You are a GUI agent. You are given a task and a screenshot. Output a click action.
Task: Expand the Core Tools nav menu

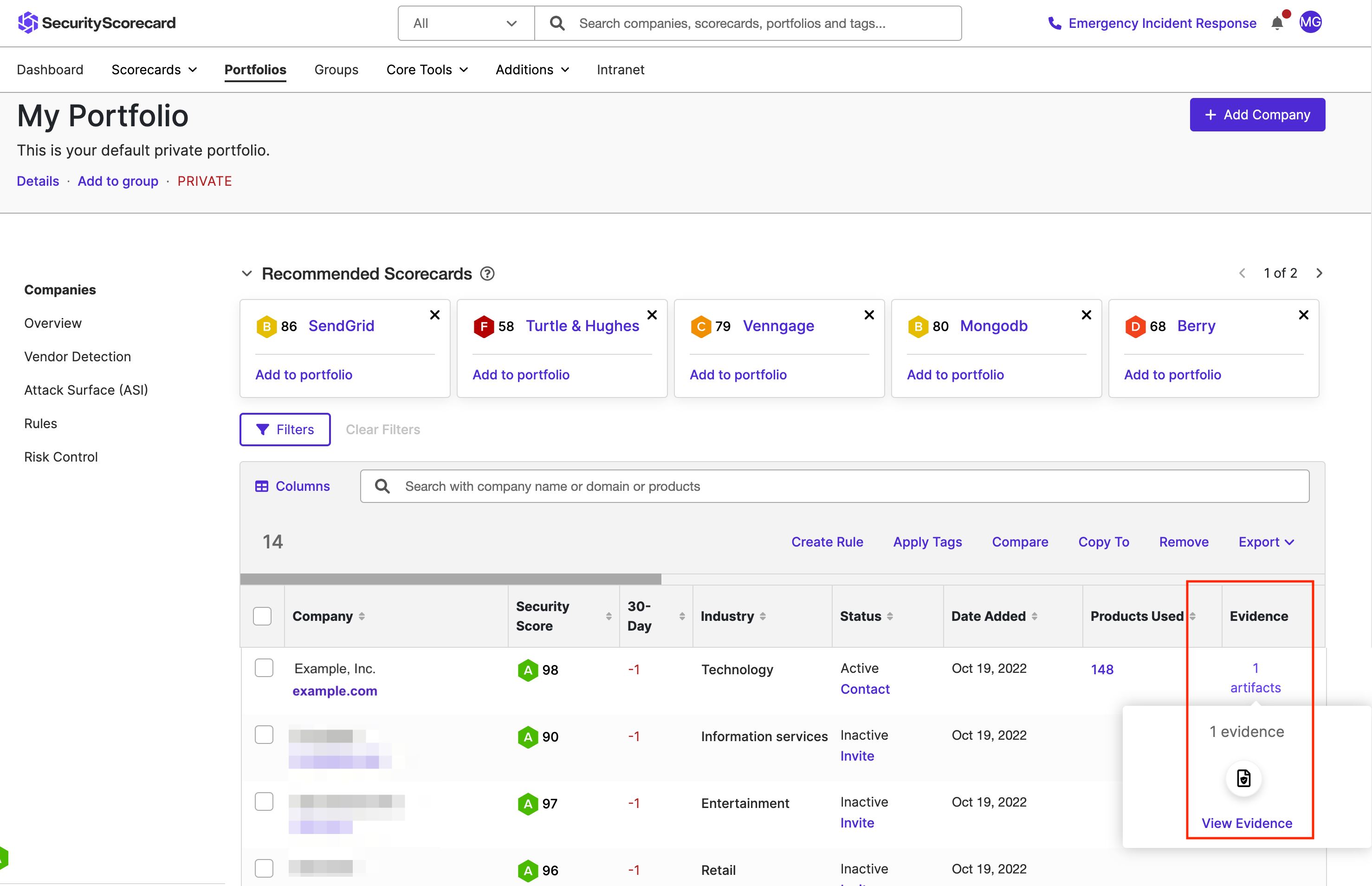pyautogui.click(x=427, y=70)
